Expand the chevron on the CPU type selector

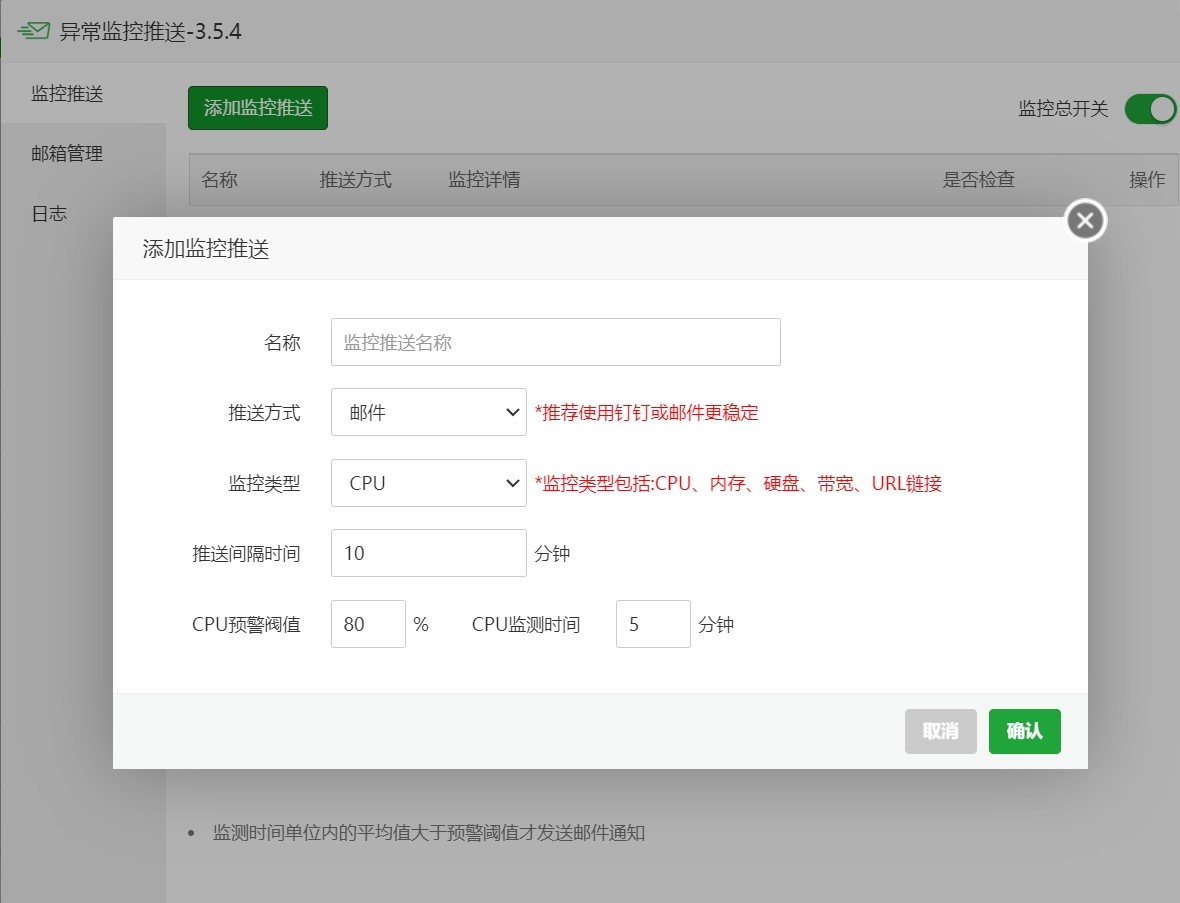tap(512, 482)
